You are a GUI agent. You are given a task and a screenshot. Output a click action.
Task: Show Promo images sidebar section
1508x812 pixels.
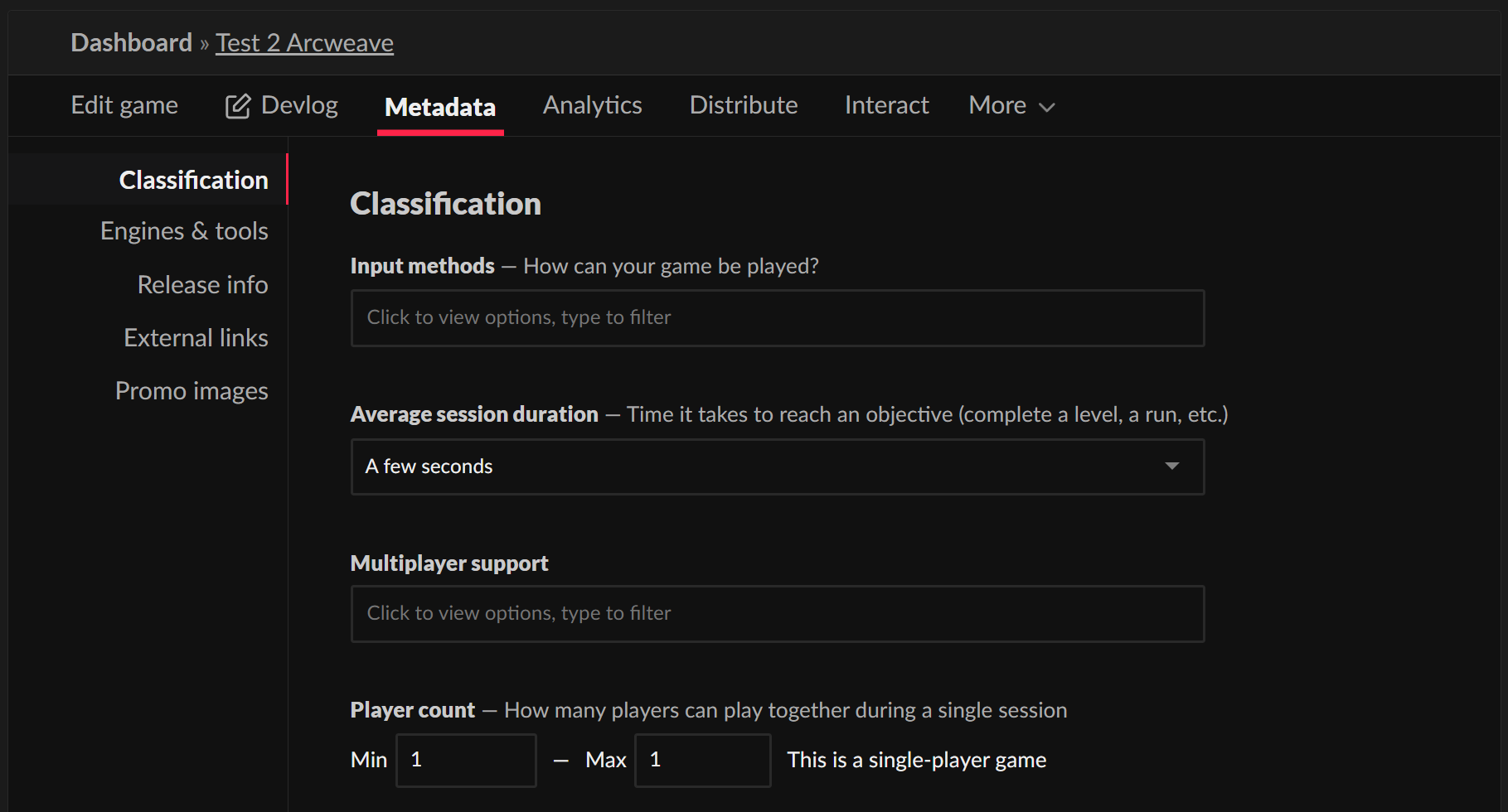(x=192, y=391)
